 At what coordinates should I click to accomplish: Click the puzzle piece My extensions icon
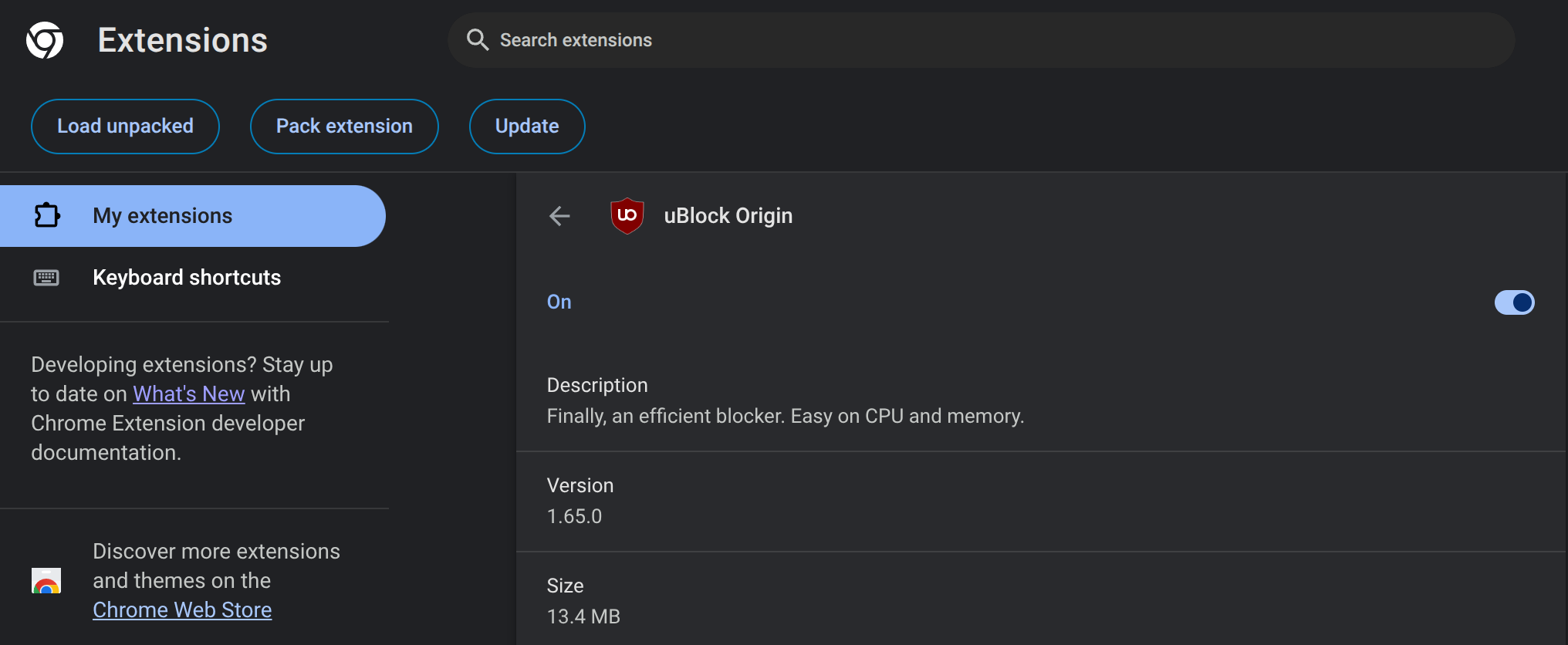[x=47, y=215]
